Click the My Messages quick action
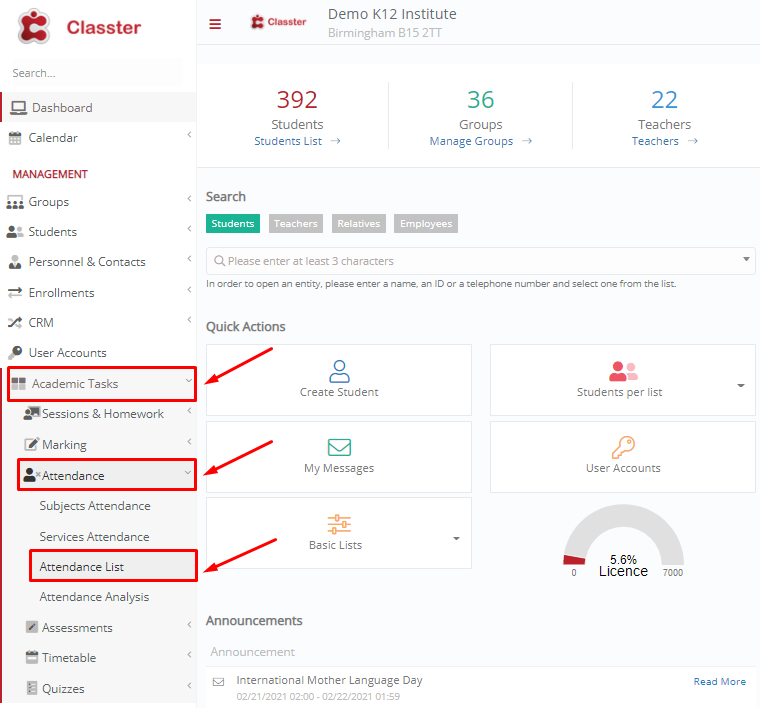The image size is (760, 708). coord(339,456)
